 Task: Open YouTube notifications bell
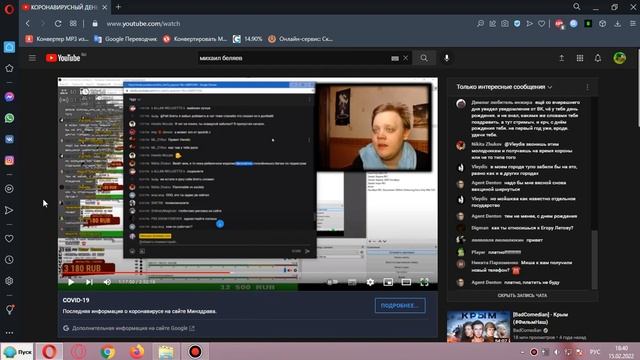[598, 58]
